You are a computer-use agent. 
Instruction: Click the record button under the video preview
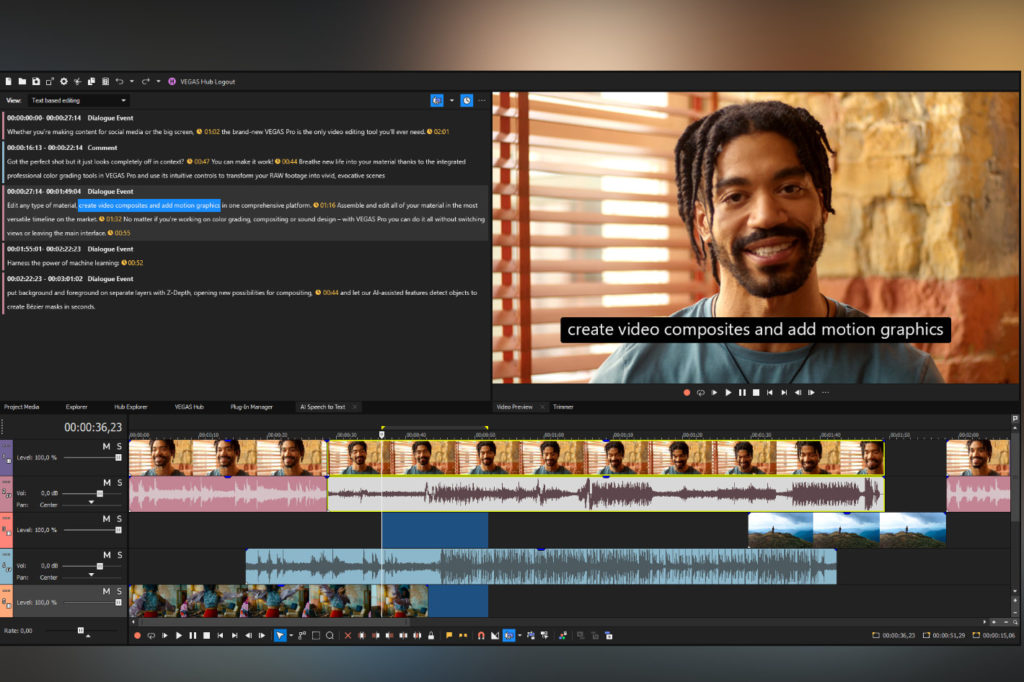point(686,393)
